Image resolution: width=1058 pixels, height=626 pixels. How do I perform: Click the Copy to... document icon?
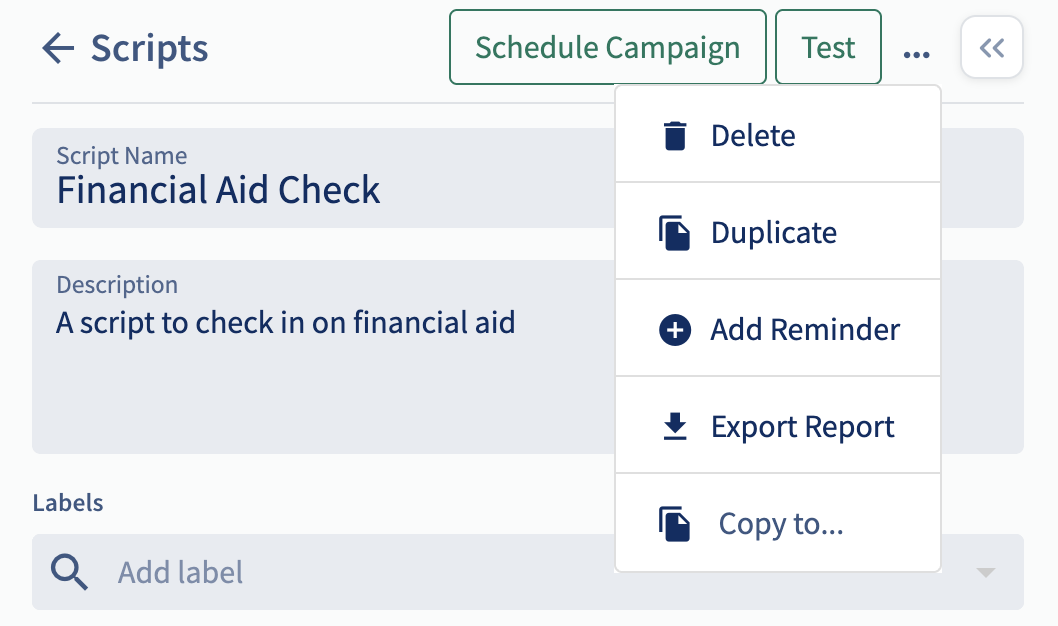(674, 524)
